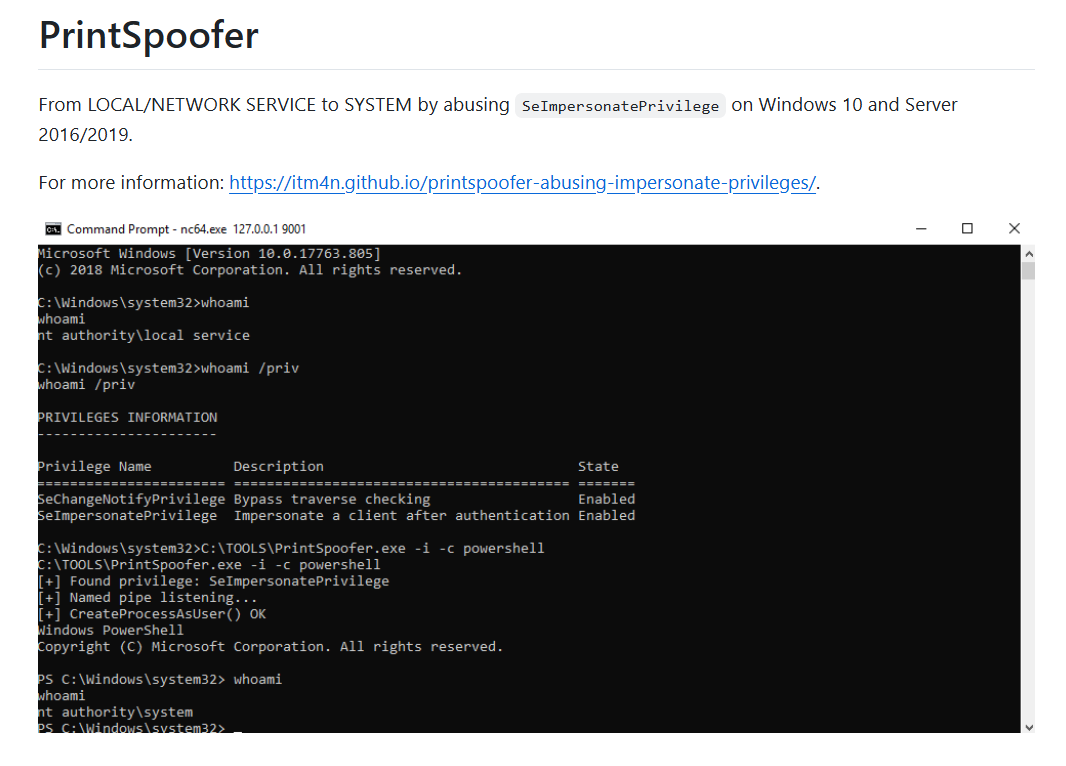Click the scrollbar up arrow in Command Prompt

click(x=1029, y=254)
